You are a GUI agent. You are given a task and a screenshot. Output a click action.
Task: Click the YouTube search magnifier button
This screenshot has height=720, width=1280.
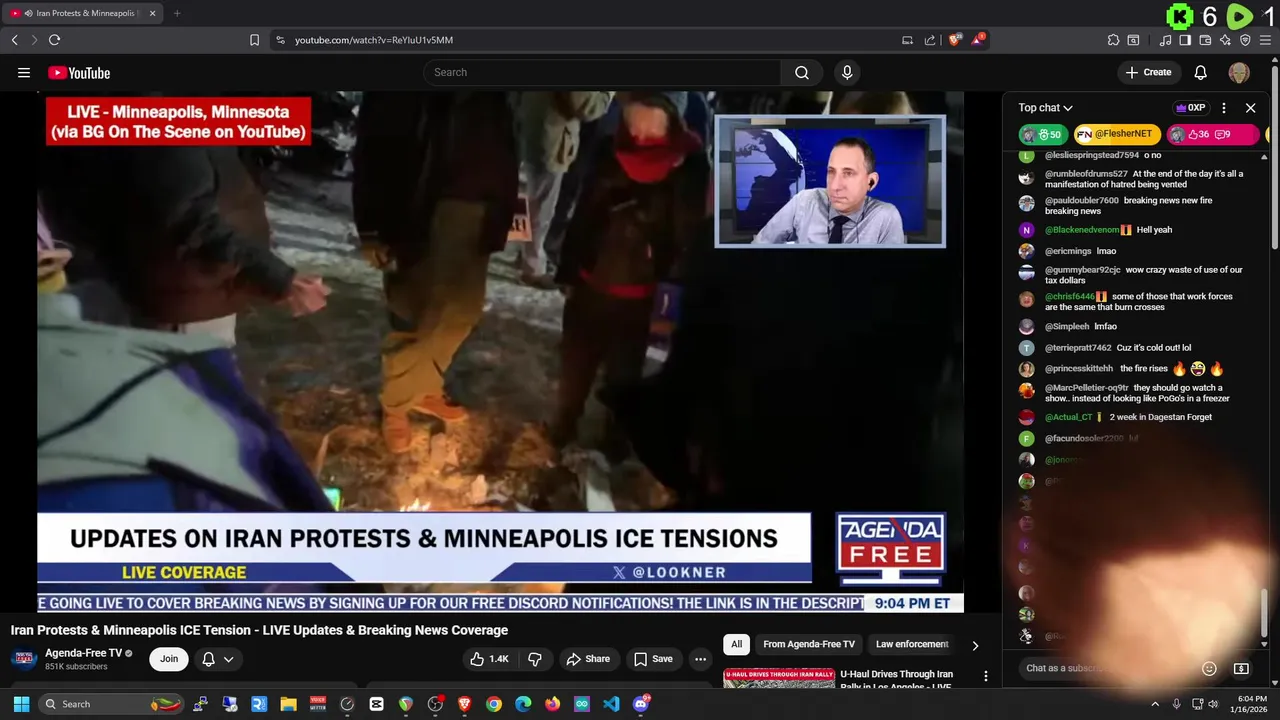[802, 72]
